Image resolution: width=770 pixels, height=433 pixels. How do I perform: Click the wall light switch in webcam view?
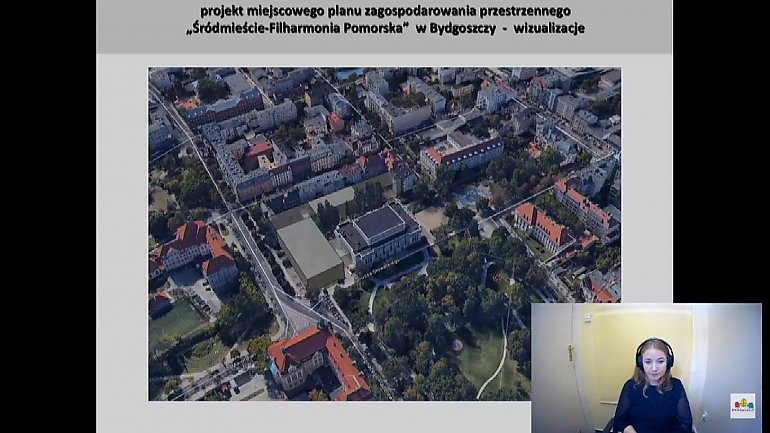(587, 318)
